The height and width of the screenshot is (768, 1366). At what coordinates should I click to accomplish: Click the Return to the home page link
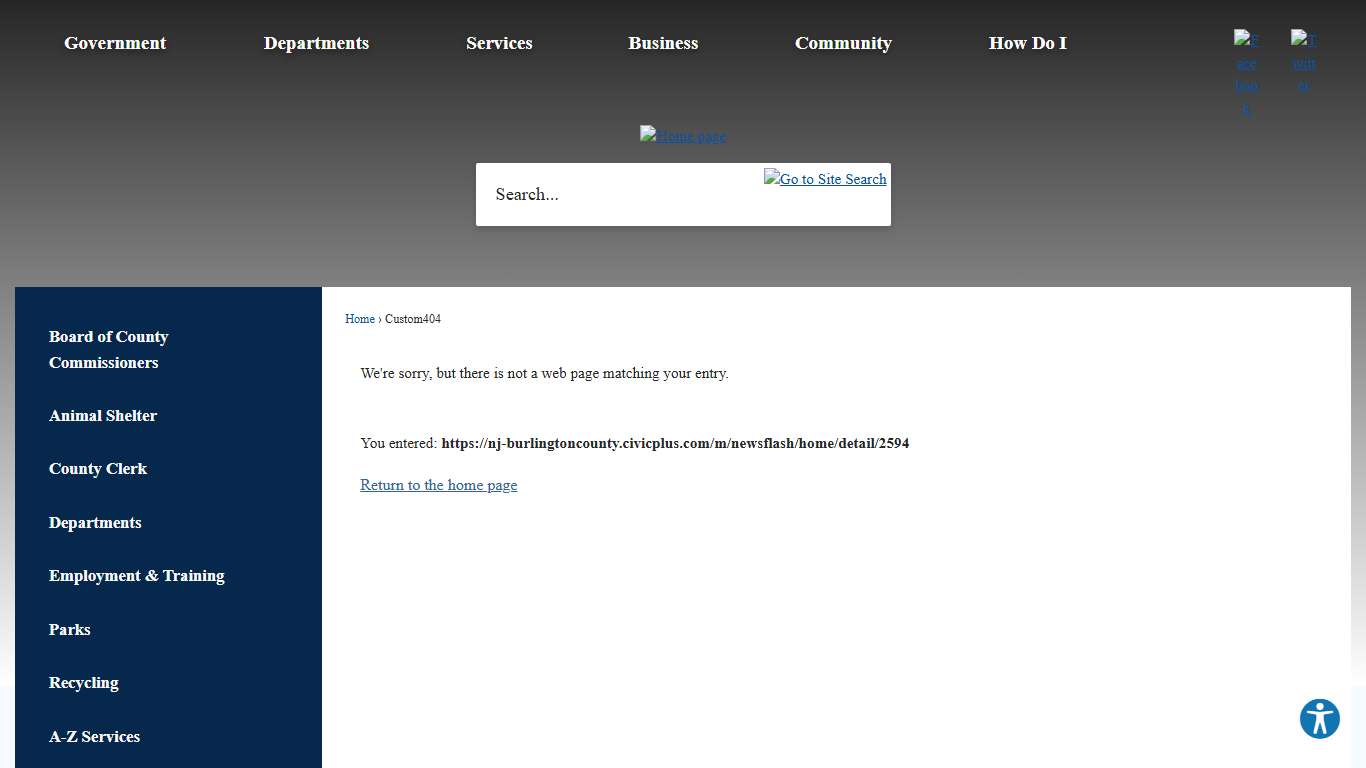tap(438, 485)
